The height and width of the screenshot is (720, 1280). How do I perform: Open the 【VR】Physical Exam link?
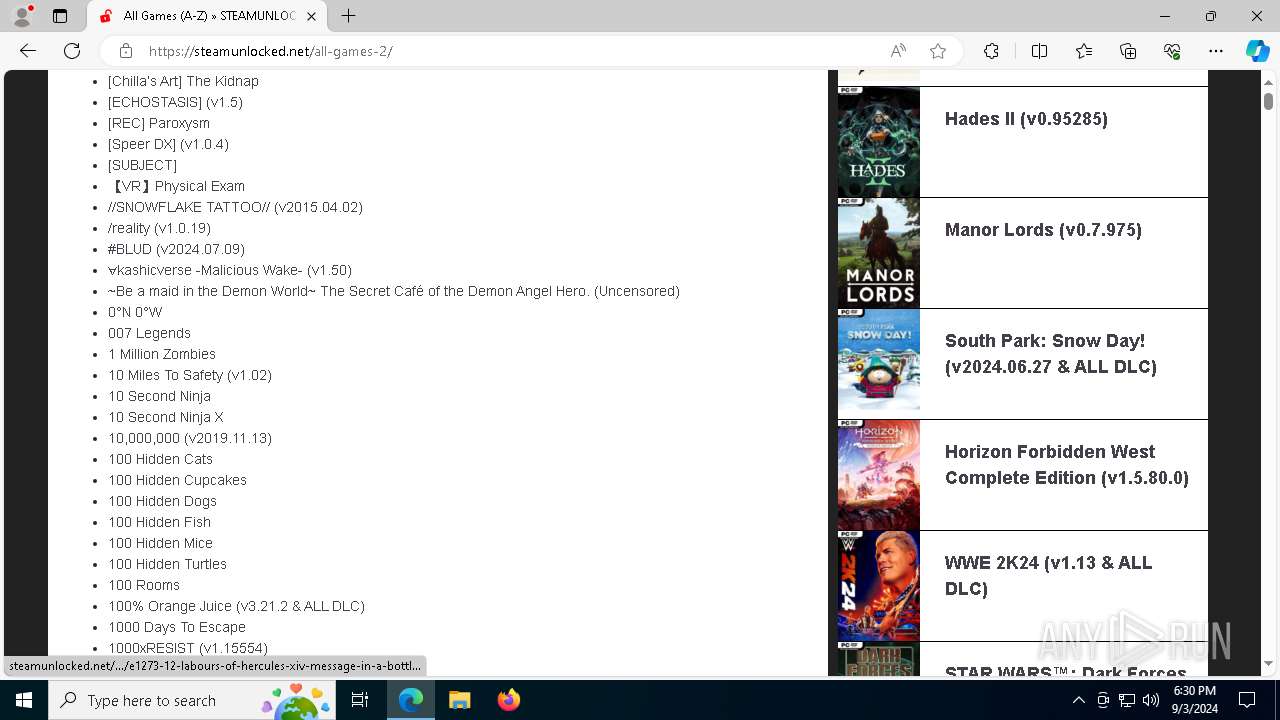(176, 186)
